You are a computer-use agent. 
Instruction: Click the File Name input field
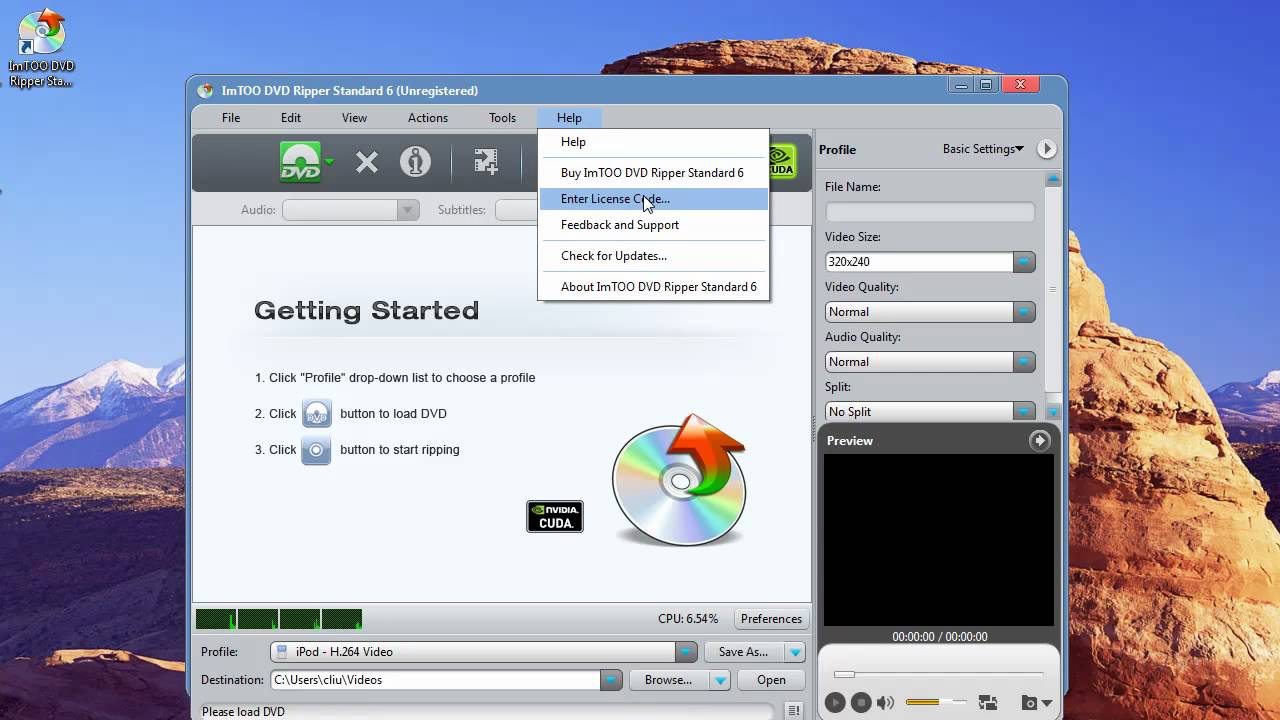point(930,212)
